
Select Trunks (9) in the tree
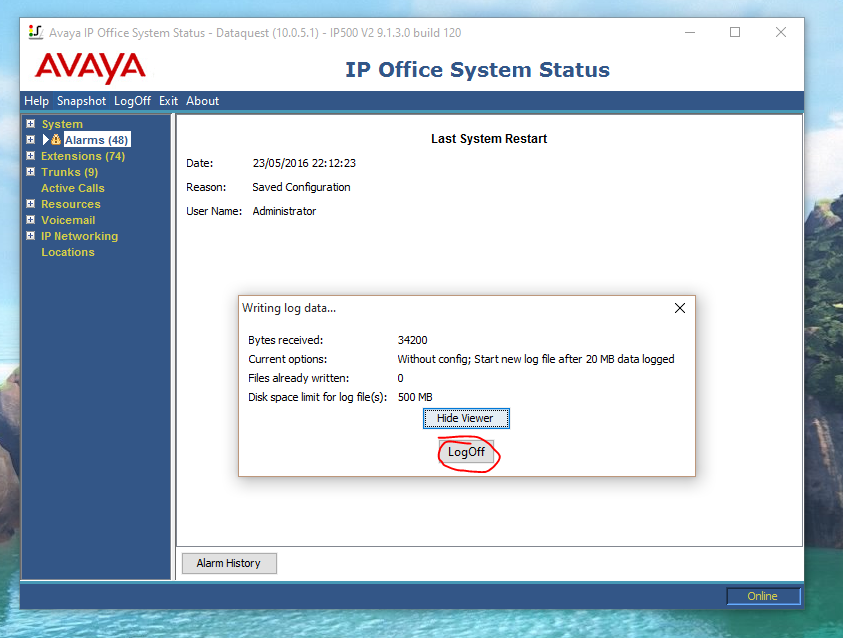point(69,172)
